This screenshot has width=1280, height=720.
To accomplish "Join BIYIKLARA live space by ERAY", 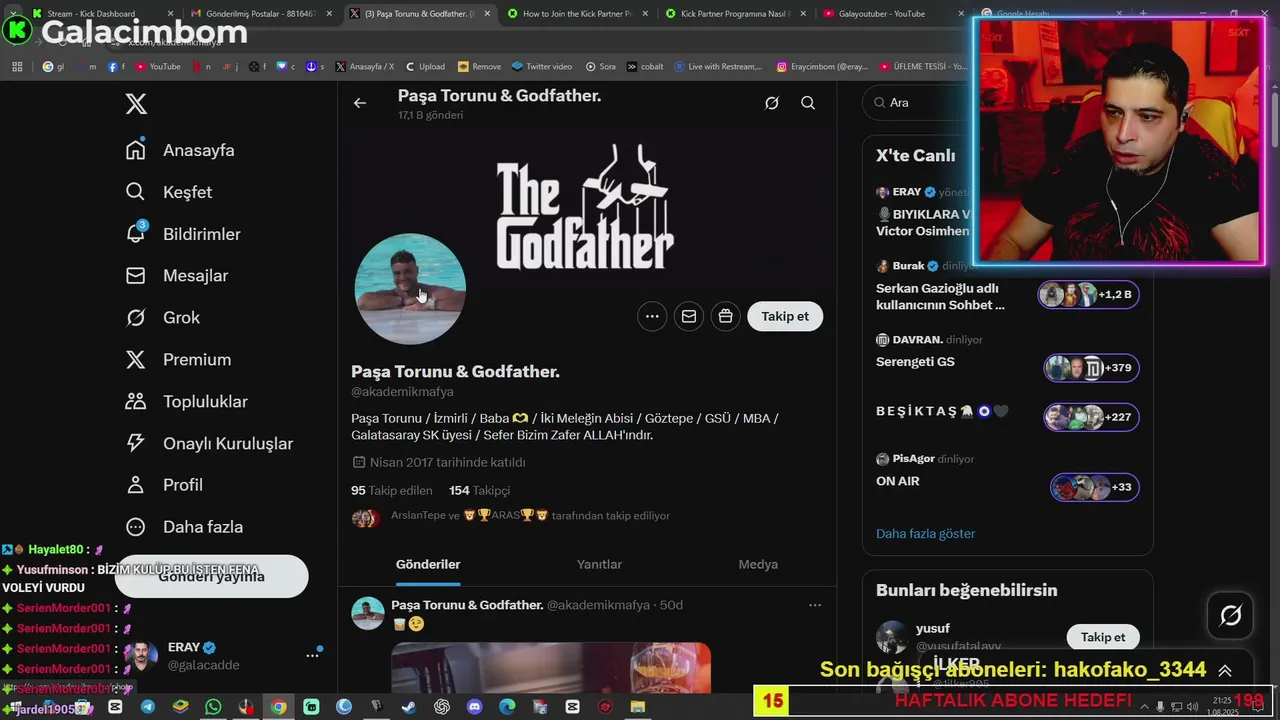I will tap(923, 211).
